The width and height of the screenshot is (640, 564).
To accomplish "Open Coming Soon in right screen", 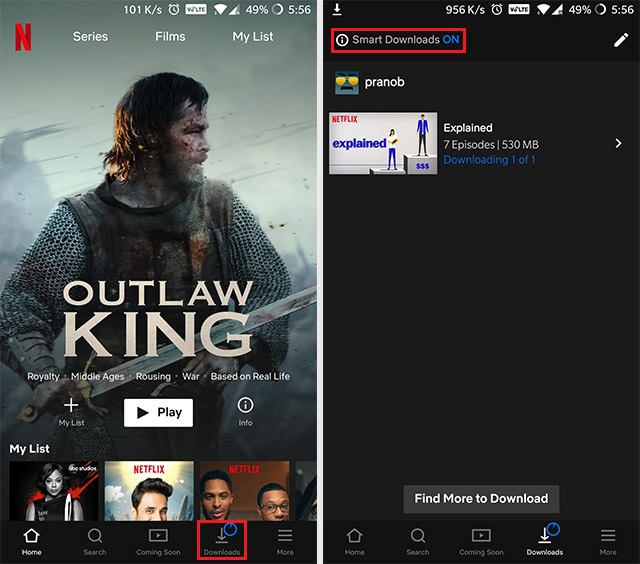I will pos(481,542).
